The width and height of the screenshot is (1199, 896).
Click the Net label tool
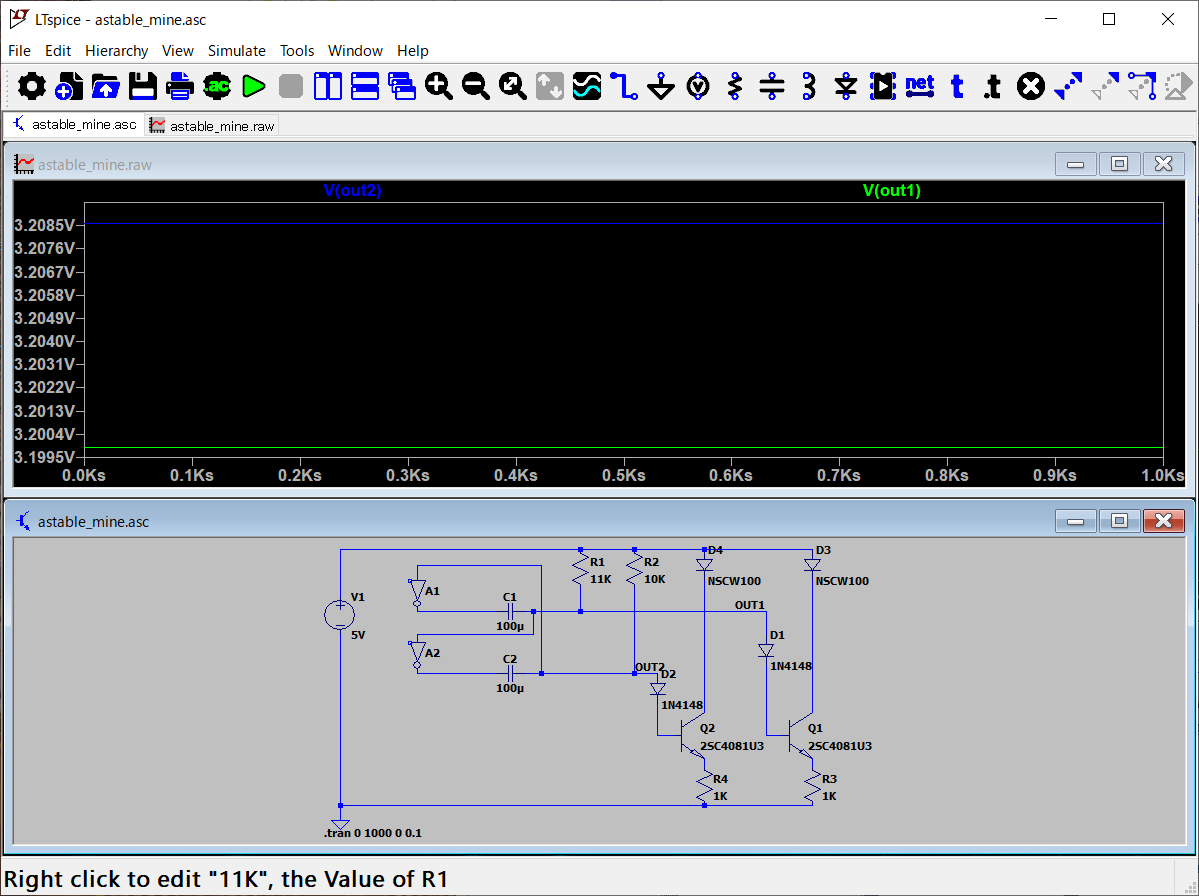click(919, 87)
